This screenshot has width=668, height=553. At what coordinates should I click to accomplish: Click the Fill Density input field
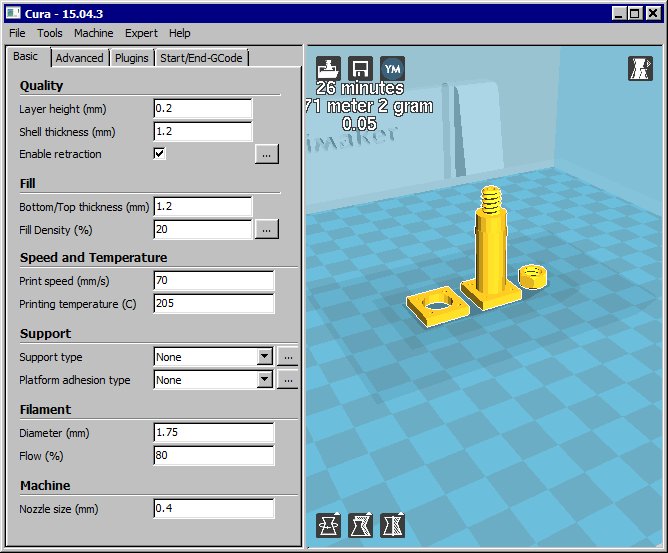click(203, 230)
